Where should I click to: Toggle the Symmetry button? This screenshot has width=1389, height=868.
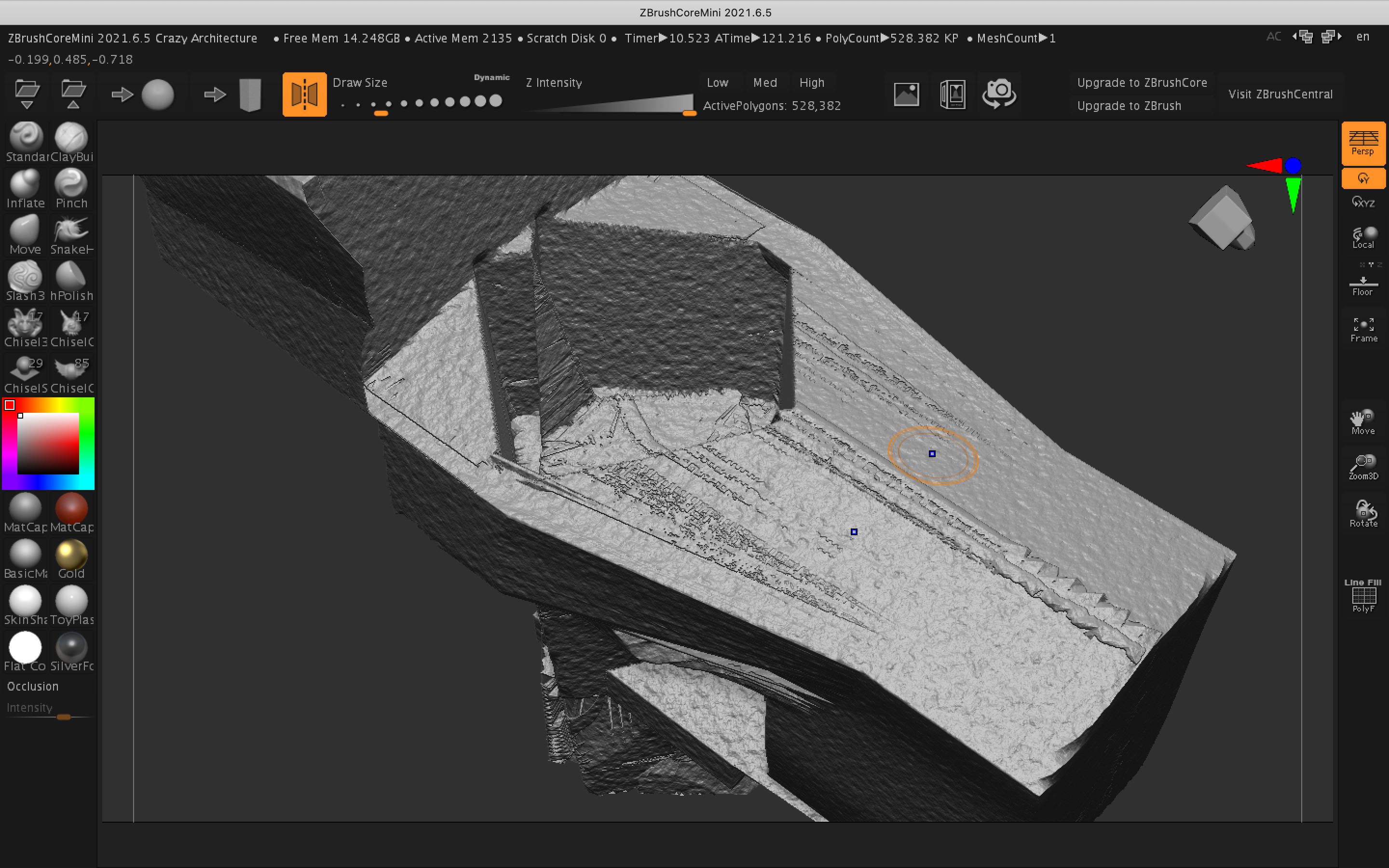(x=305, y=94)
